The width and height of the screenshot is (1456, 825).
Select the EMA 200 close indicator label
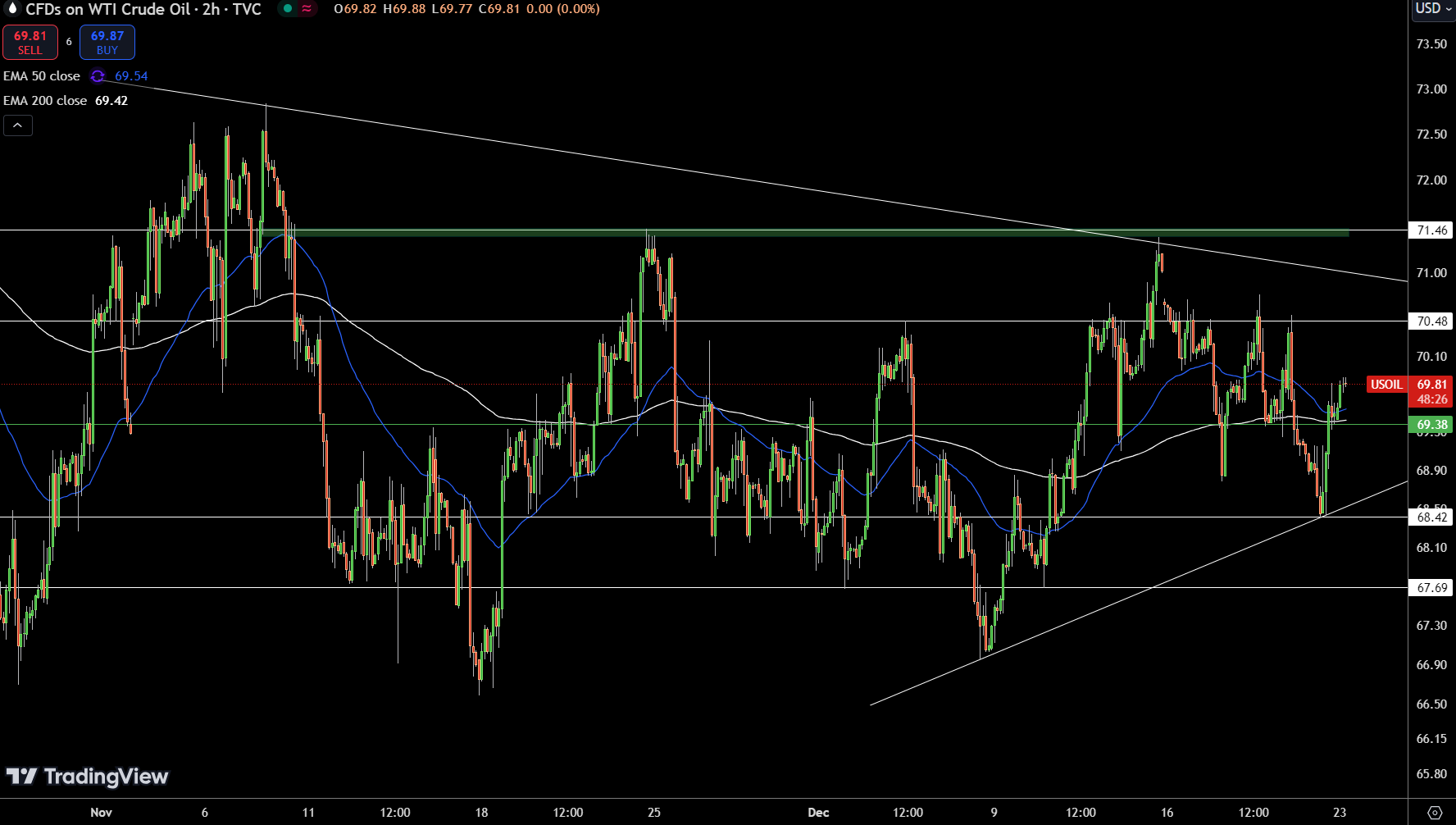pyautogui.click(x=45, y=101)
